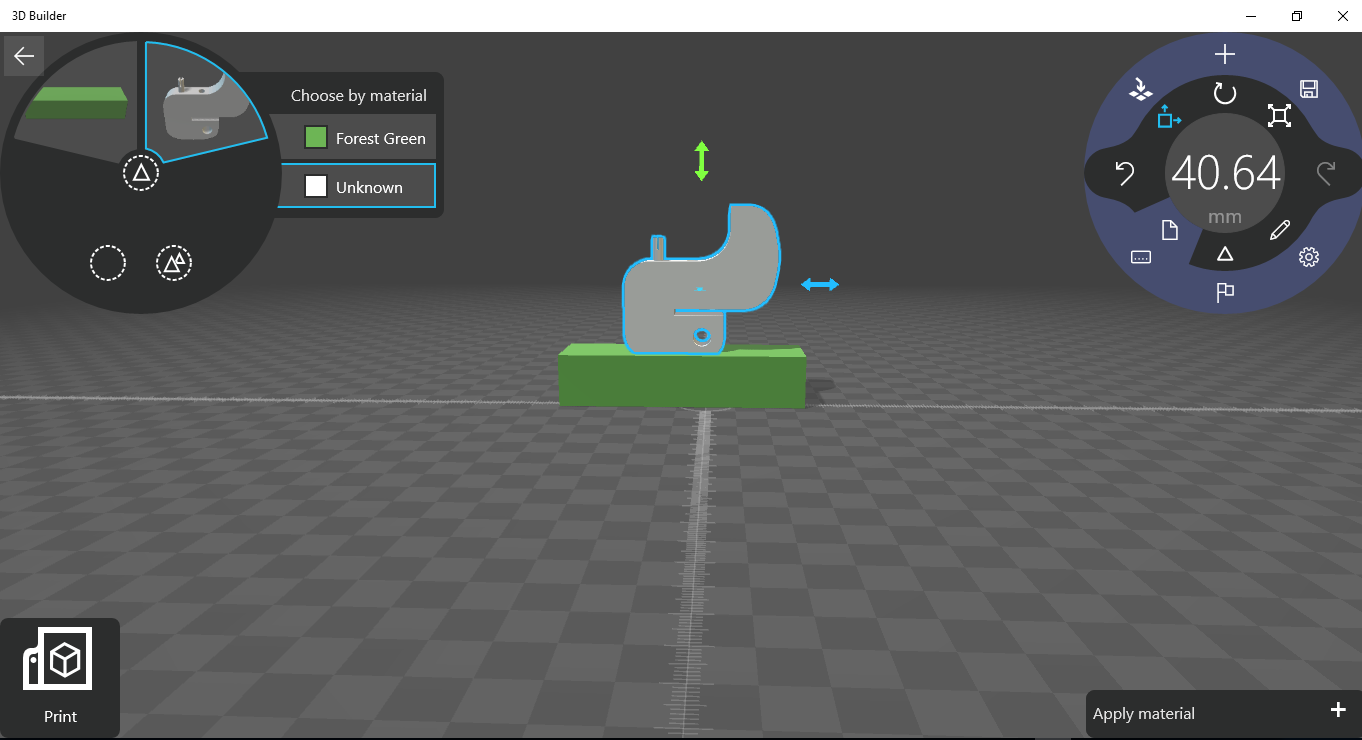Screen dimensions: 1362x740
Task: Click the Undo arrow icon
Action: (x=1125, y=173)
